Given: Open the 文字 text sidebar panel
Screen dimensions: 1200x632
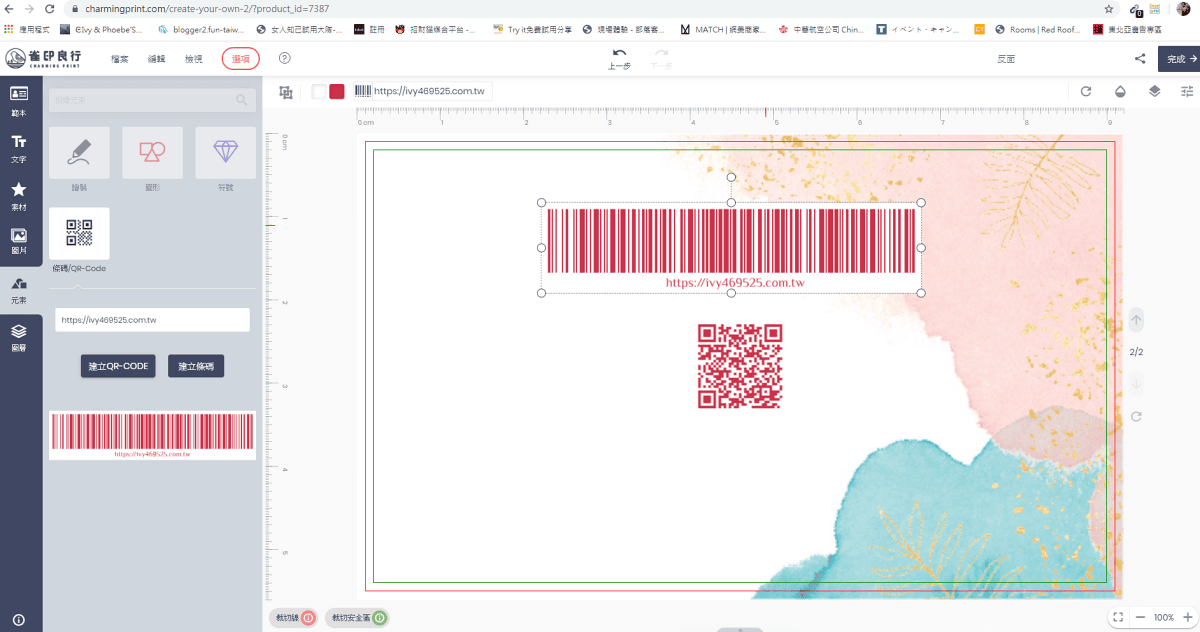Looking at the screenshot, I should (19, 149).
